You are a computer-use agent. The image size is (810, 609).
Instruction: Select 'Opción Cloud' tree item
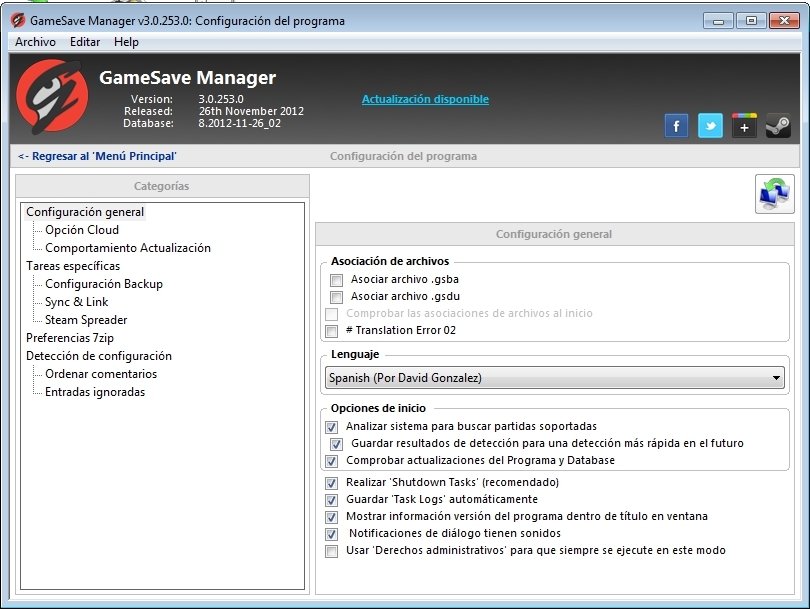(x=82, y=230)
